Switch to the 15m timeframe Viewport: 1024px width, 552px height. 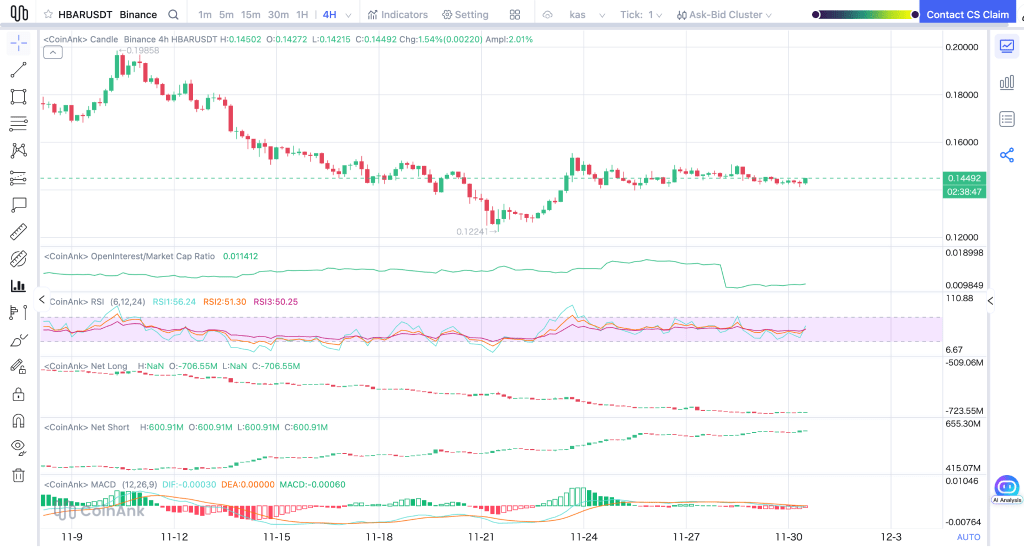(x=250, y=14)
